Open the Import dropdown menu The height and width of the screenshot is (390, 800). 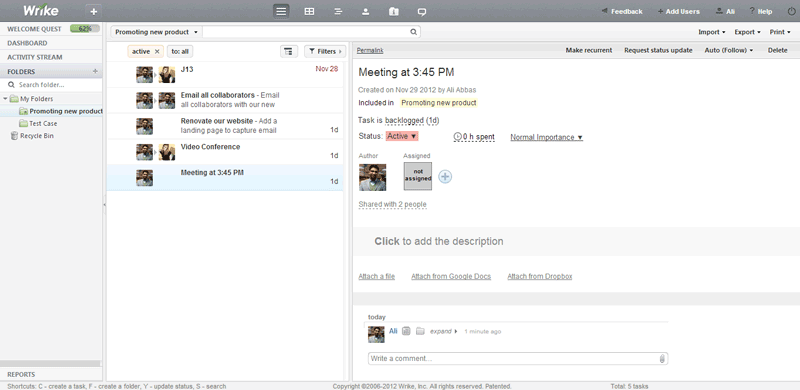pos(712,32)
